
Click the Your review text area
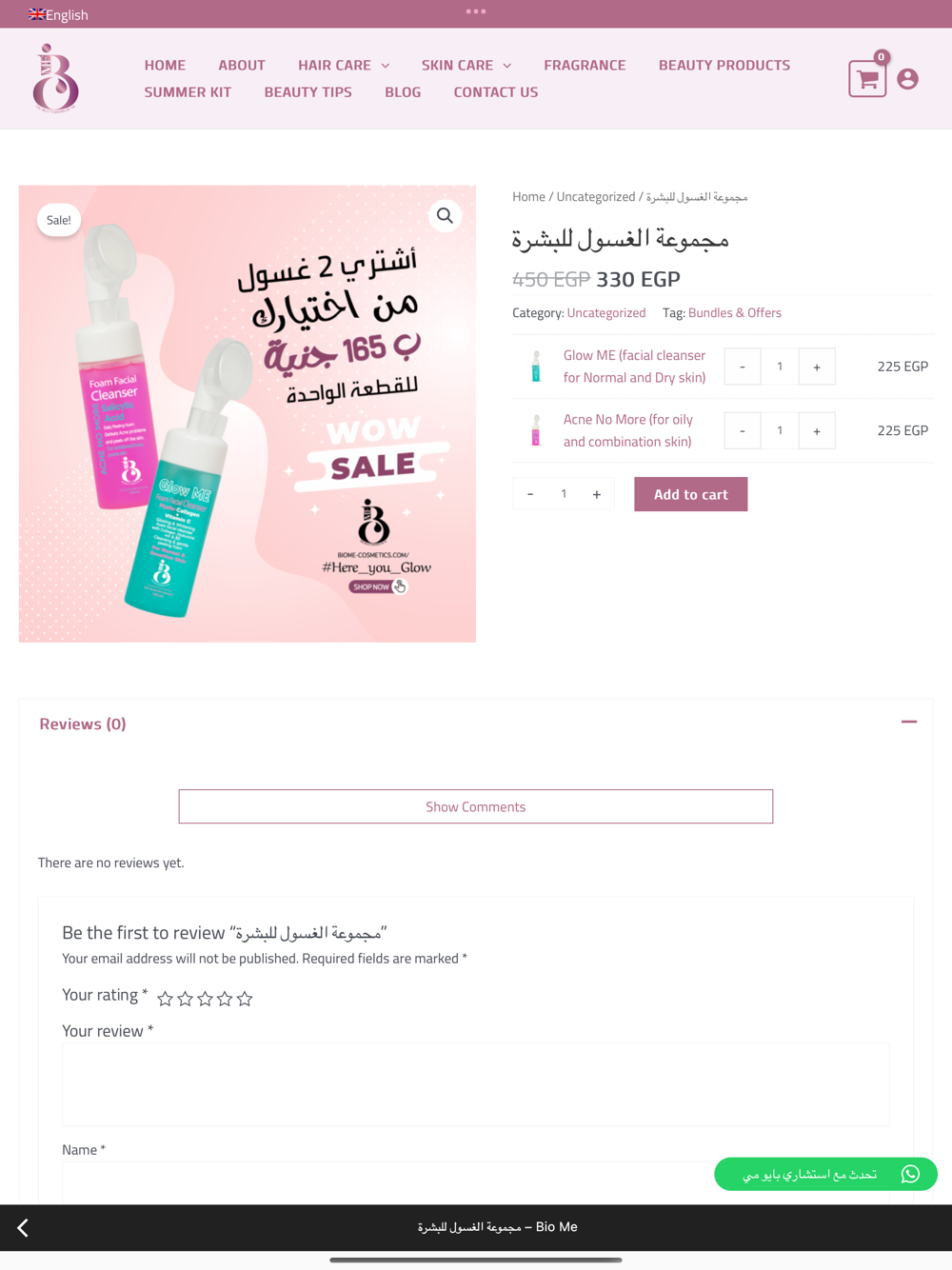(x=476, y=1085)
